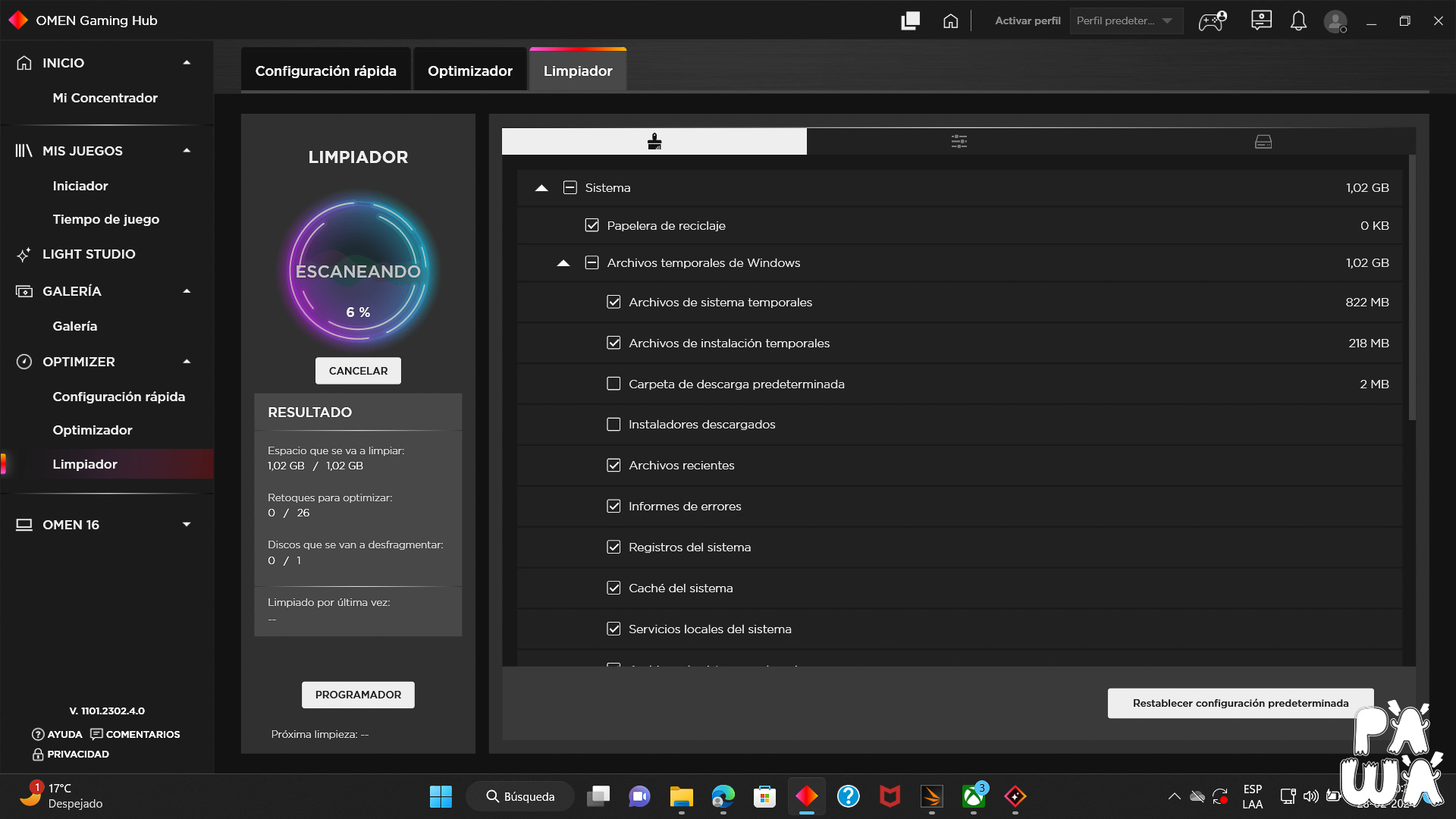Go to home via title bar house icon
This screenshot has height=819, width=1456.
951,20
